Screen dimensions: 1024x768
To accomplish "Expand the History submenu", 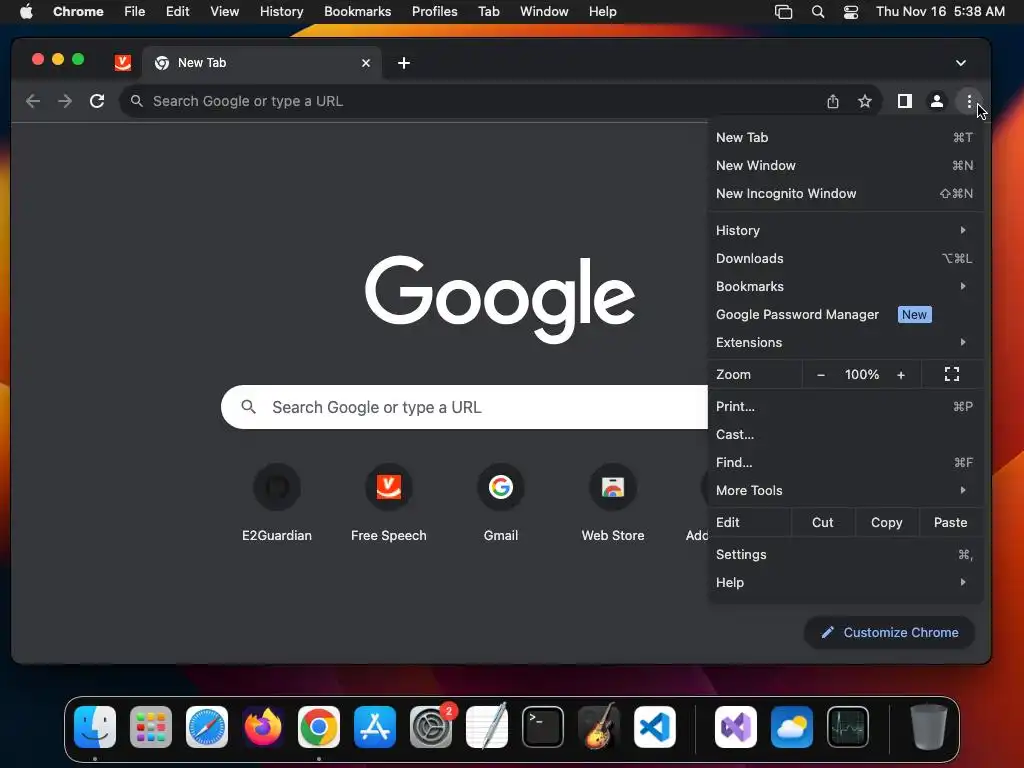I will [845, 230].
